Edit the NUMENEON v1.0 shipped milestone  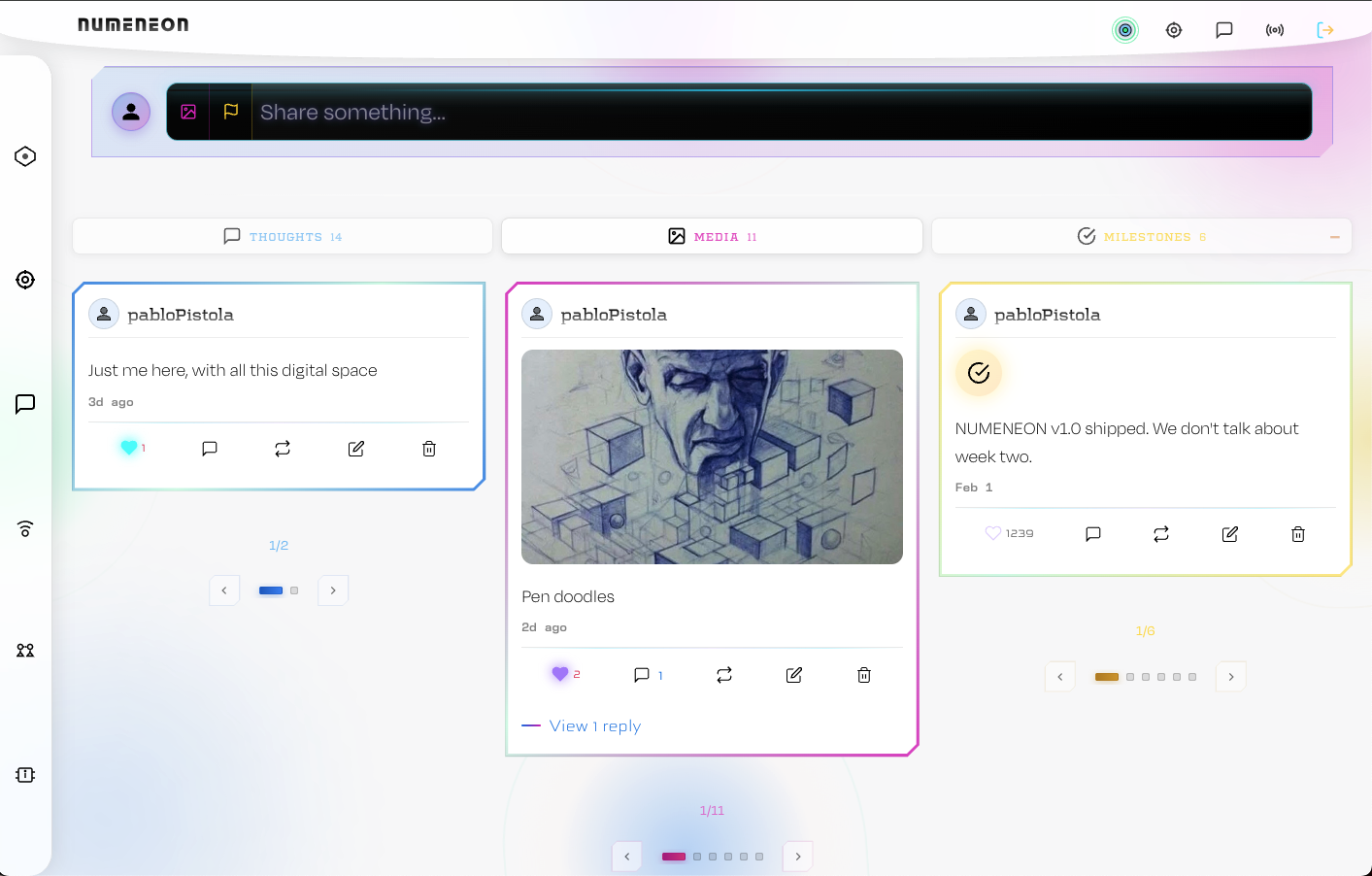(1229, 534)
